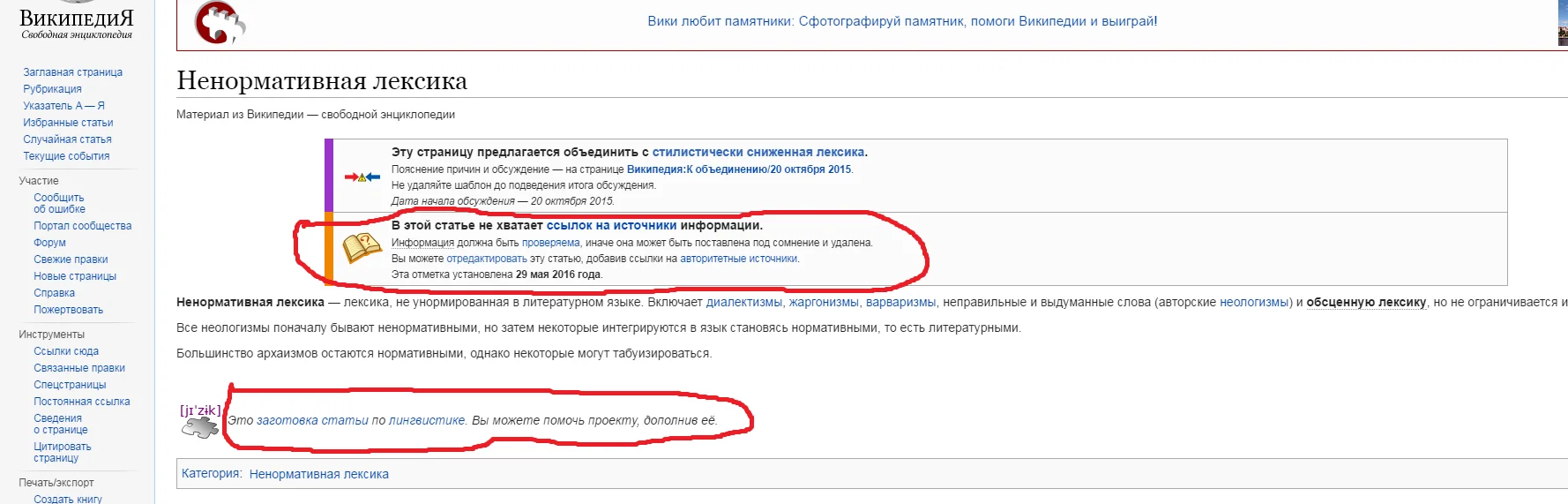1568x504 pixels.
Task: Collapse the Печать/экспорт section heading
Action: tap(56, 483)
